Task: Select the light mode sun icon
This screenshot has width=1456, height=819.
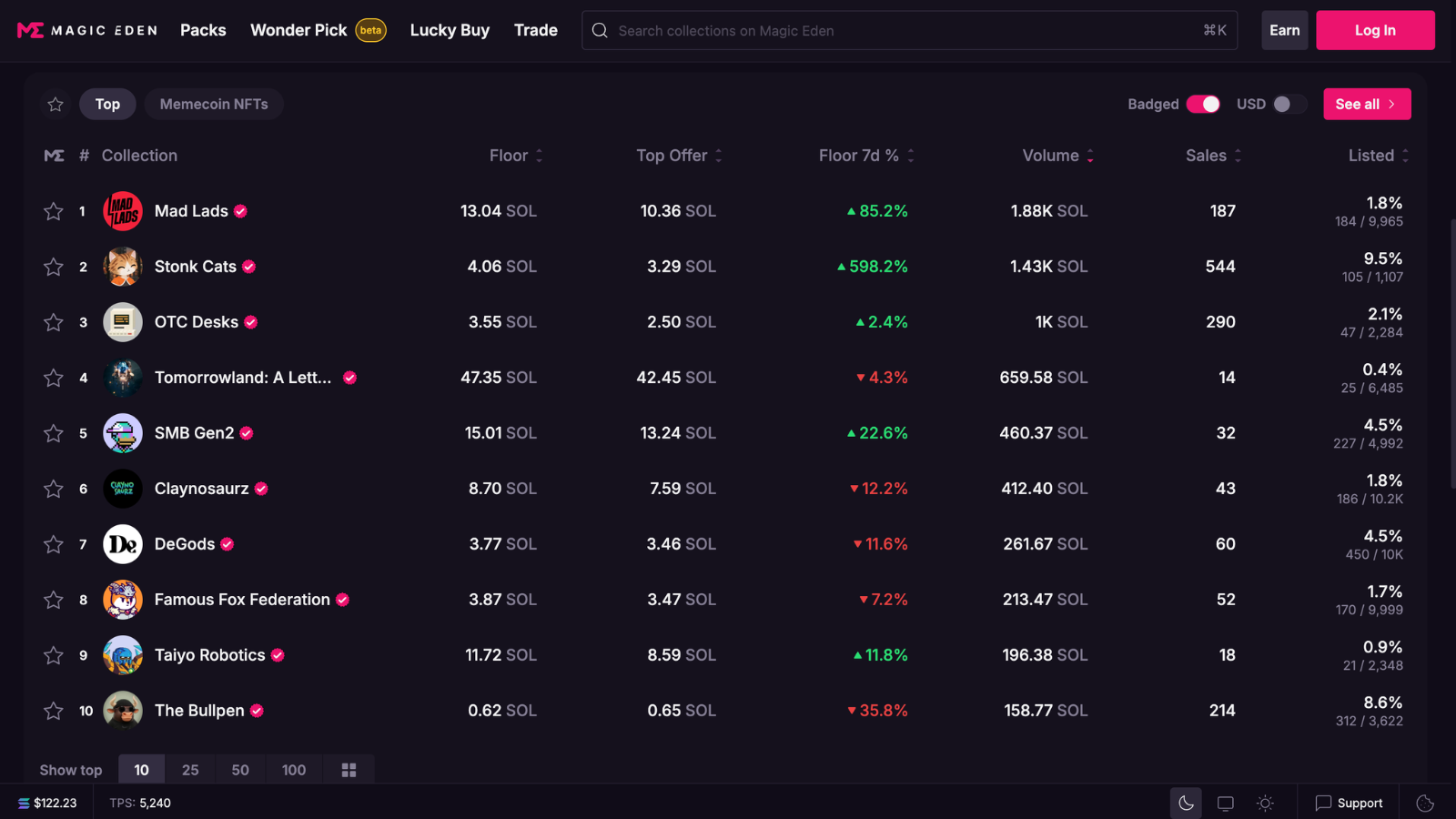Action: pyautogui.click(x=1265, y=803)
